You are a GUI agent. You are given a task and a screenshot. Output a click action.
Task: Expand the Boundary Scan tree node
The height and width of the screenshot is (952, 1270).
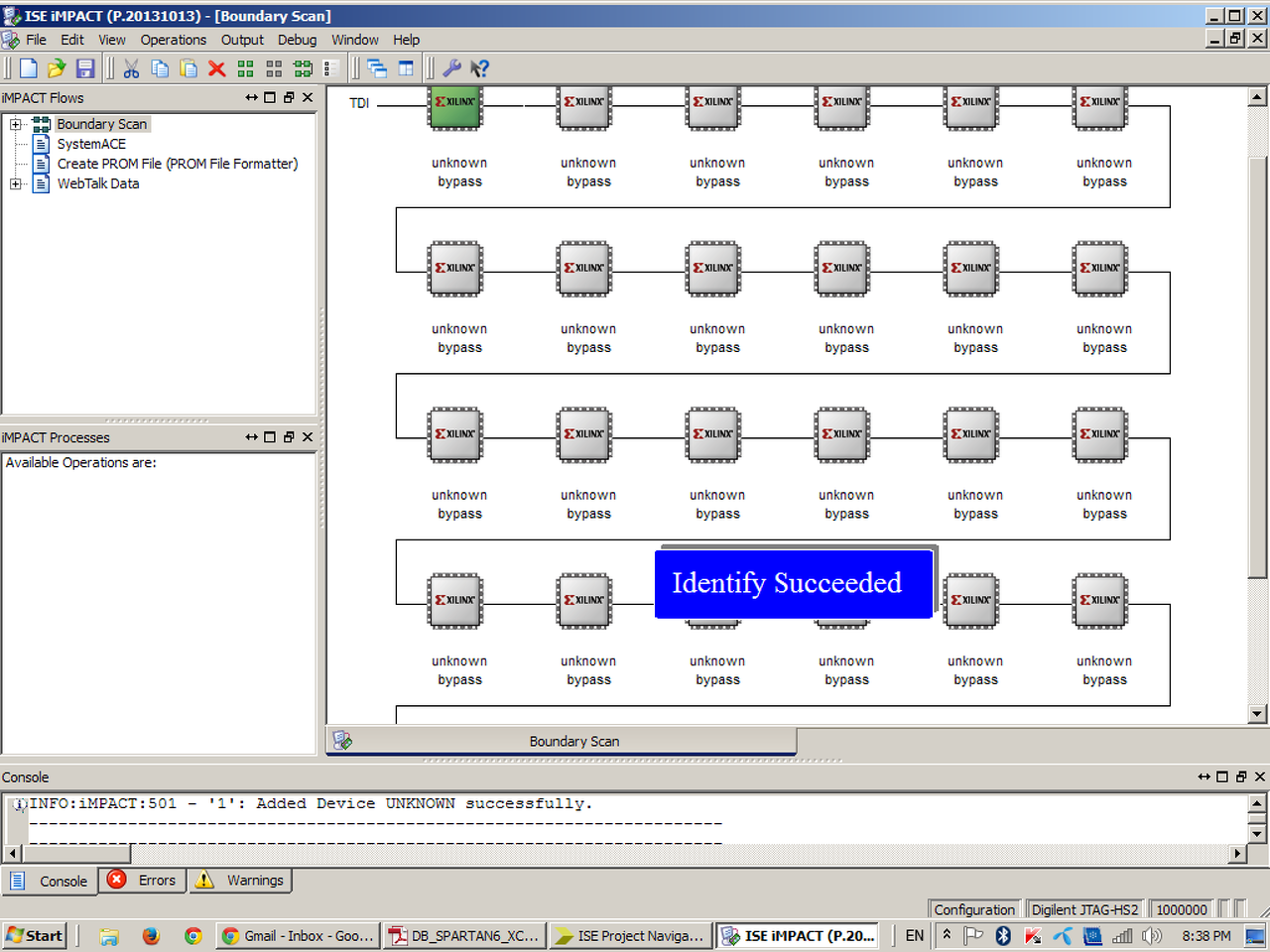15,124
